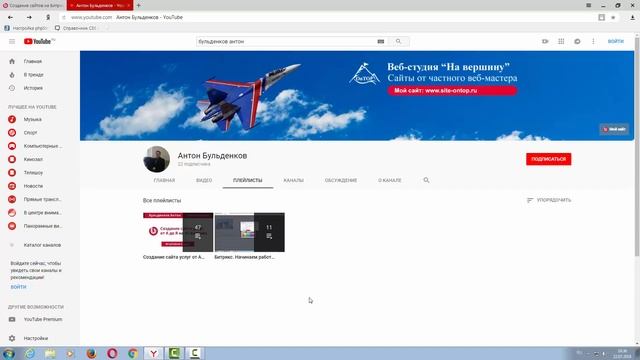The width and height of the screenshot is (640, 360).
Task: Open the 47-video playlist thumbnail
Action: pos(178,232)
